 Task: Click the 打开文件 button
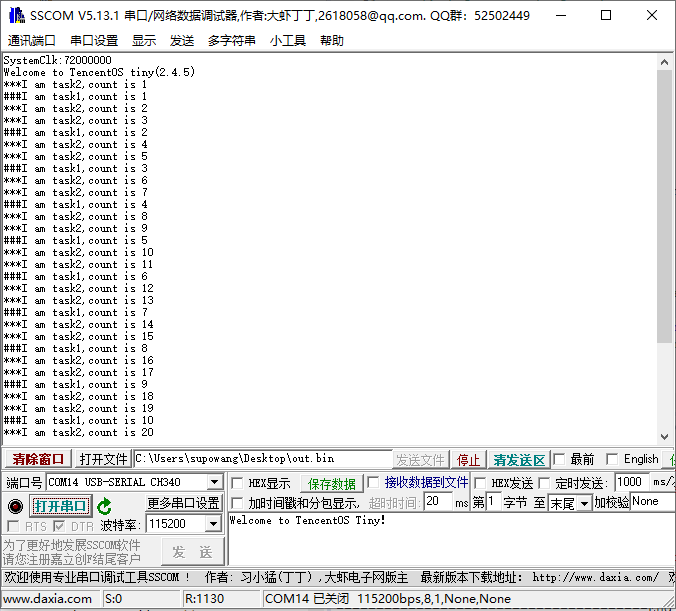[103, 459]
